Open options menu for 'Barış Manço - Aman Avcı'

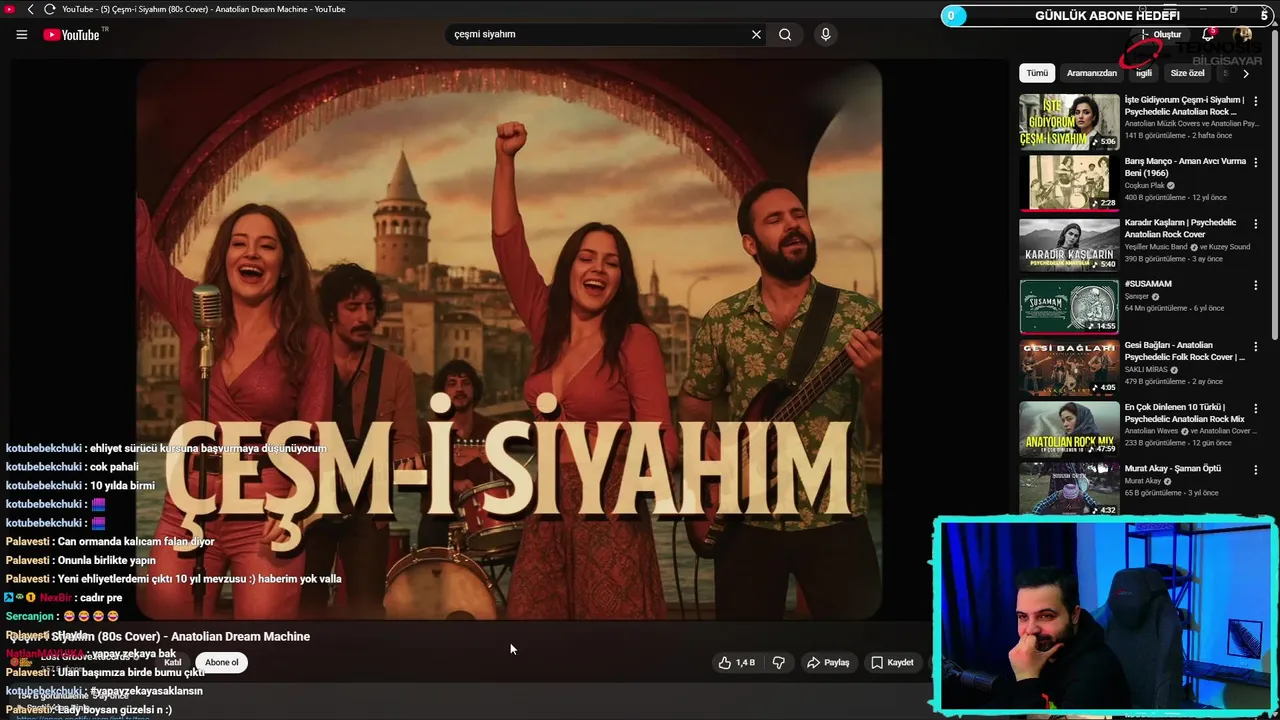[1256, 162]
